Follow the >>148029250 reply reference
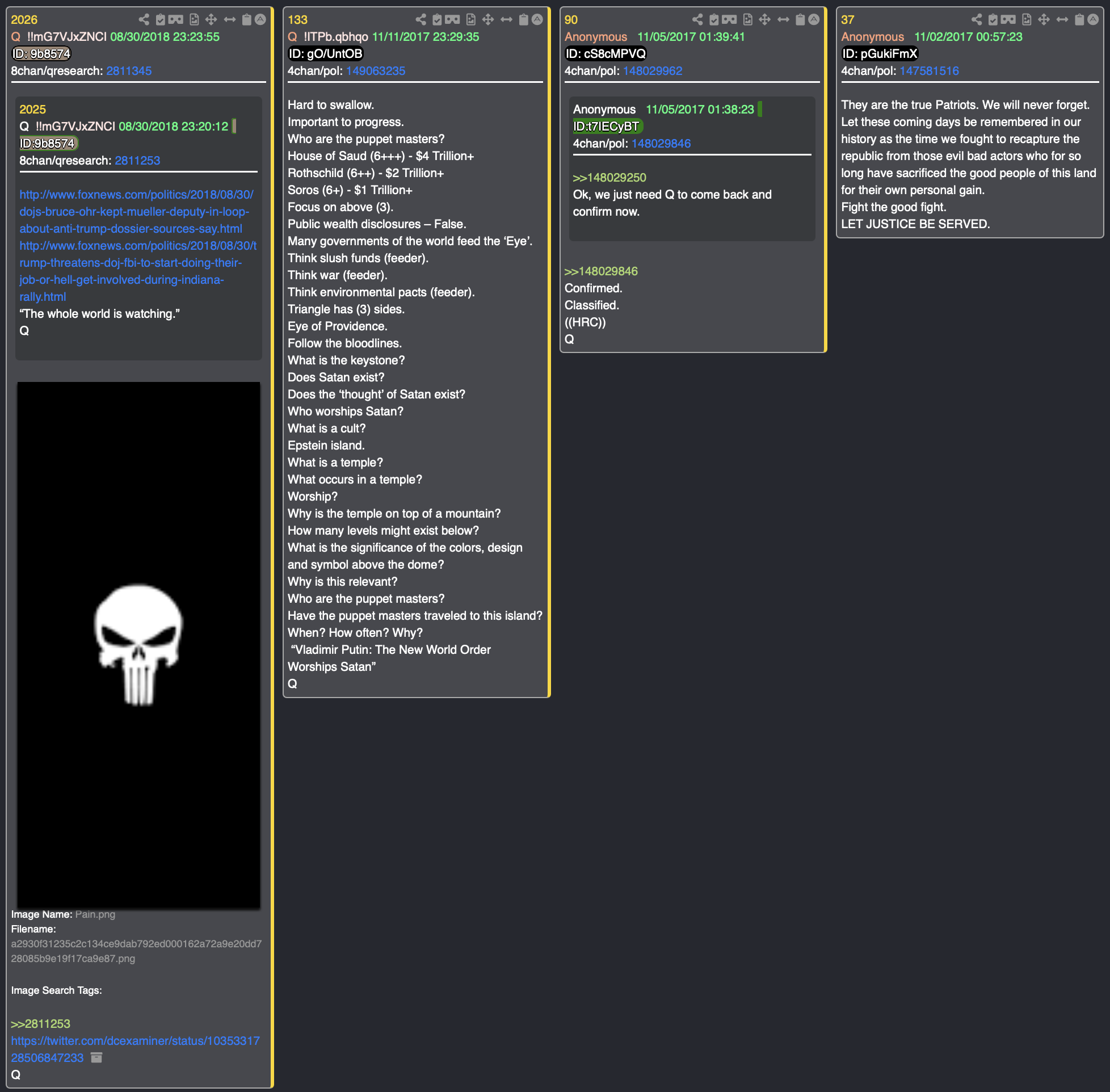This screenshot has height=1092, width=1110. tap(609, 177)
